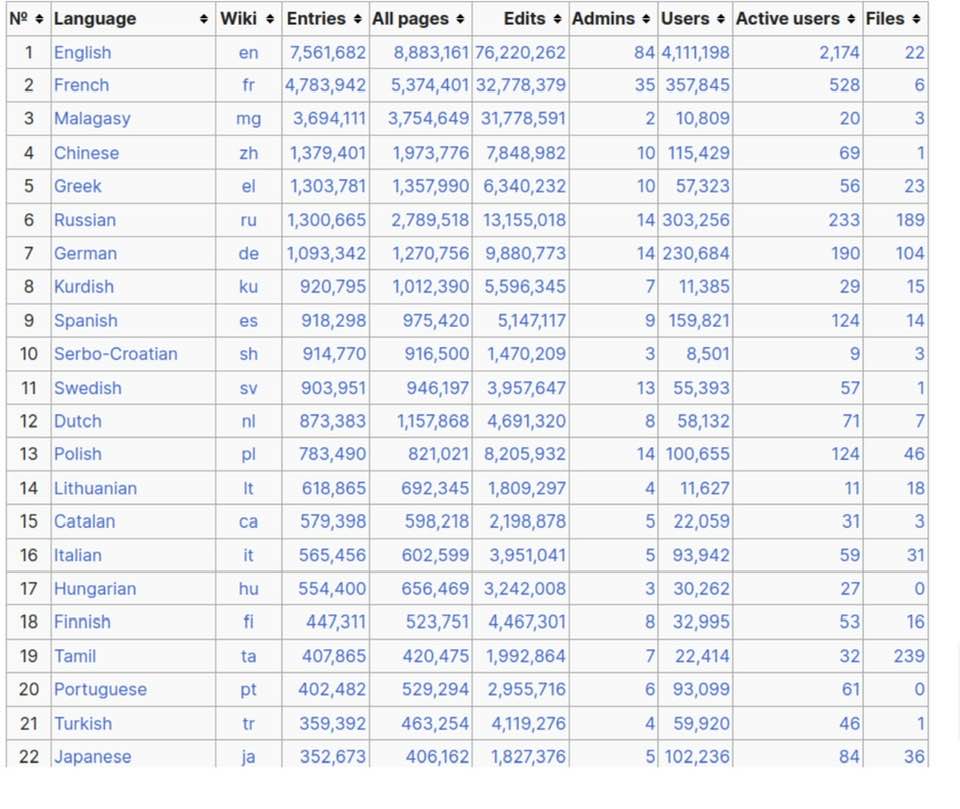Sort by Language column sort arrows

[x=204, y=19]
